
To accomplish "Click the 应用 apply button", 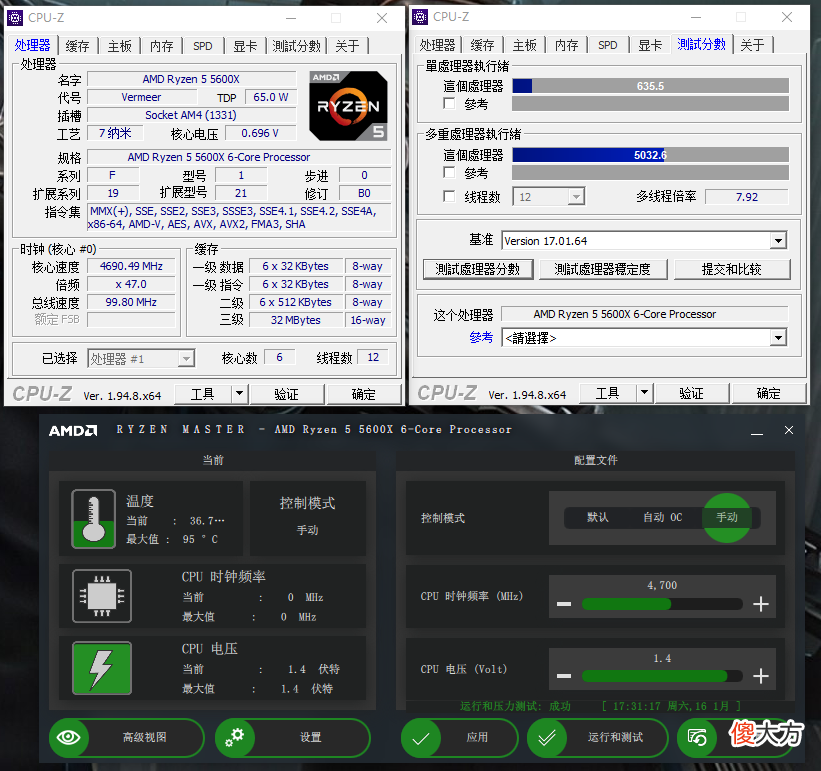I will click(460, 738).
